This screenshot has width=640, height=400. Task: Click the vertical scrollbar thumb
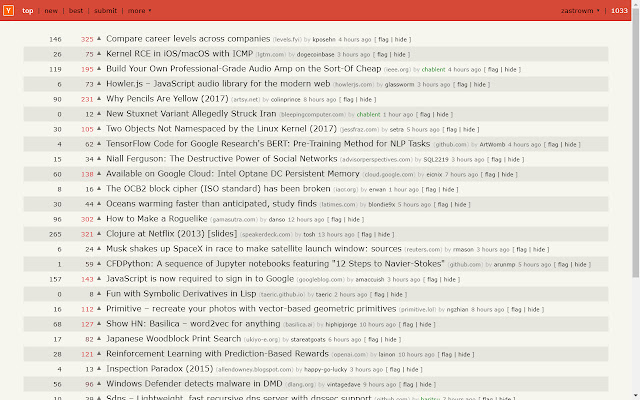(636, 143)
